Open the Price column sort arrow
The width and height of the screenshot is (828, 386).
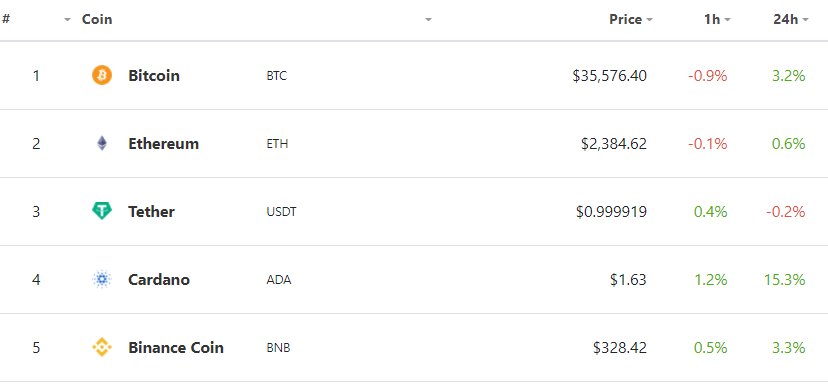pos(649,20)
